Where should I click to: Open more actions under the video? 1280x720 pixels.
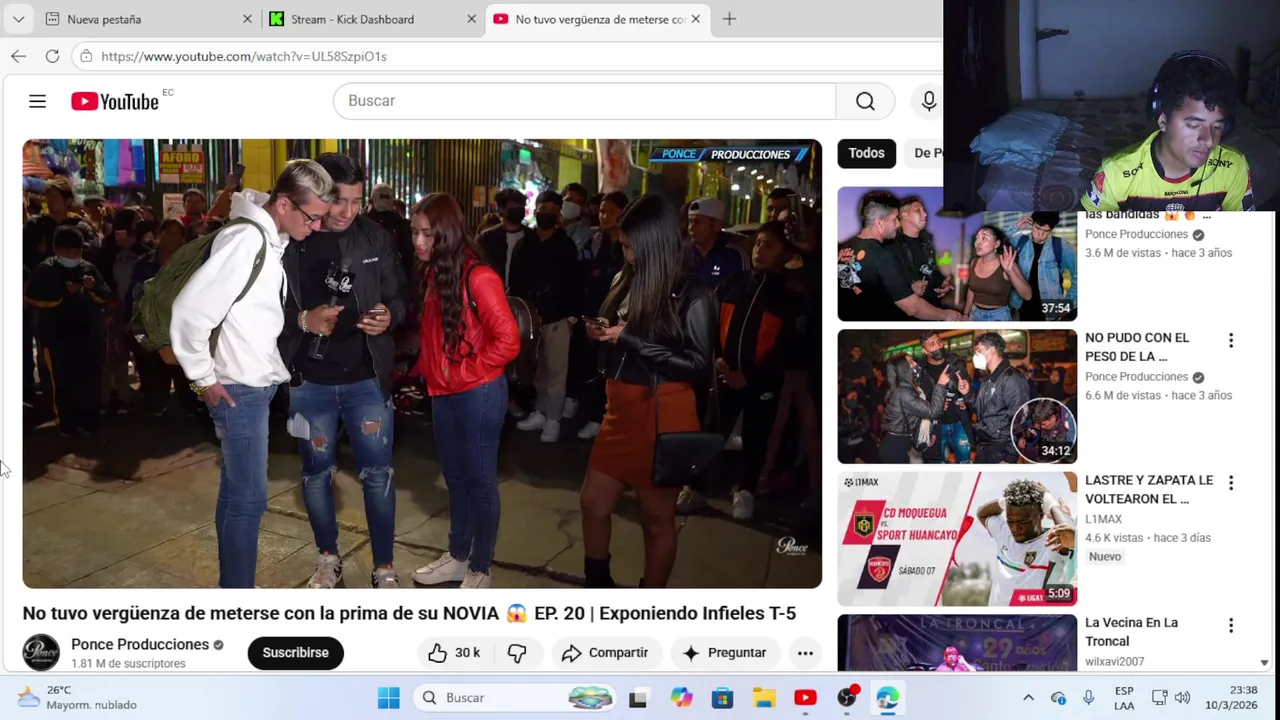click(x=805, y=653)
